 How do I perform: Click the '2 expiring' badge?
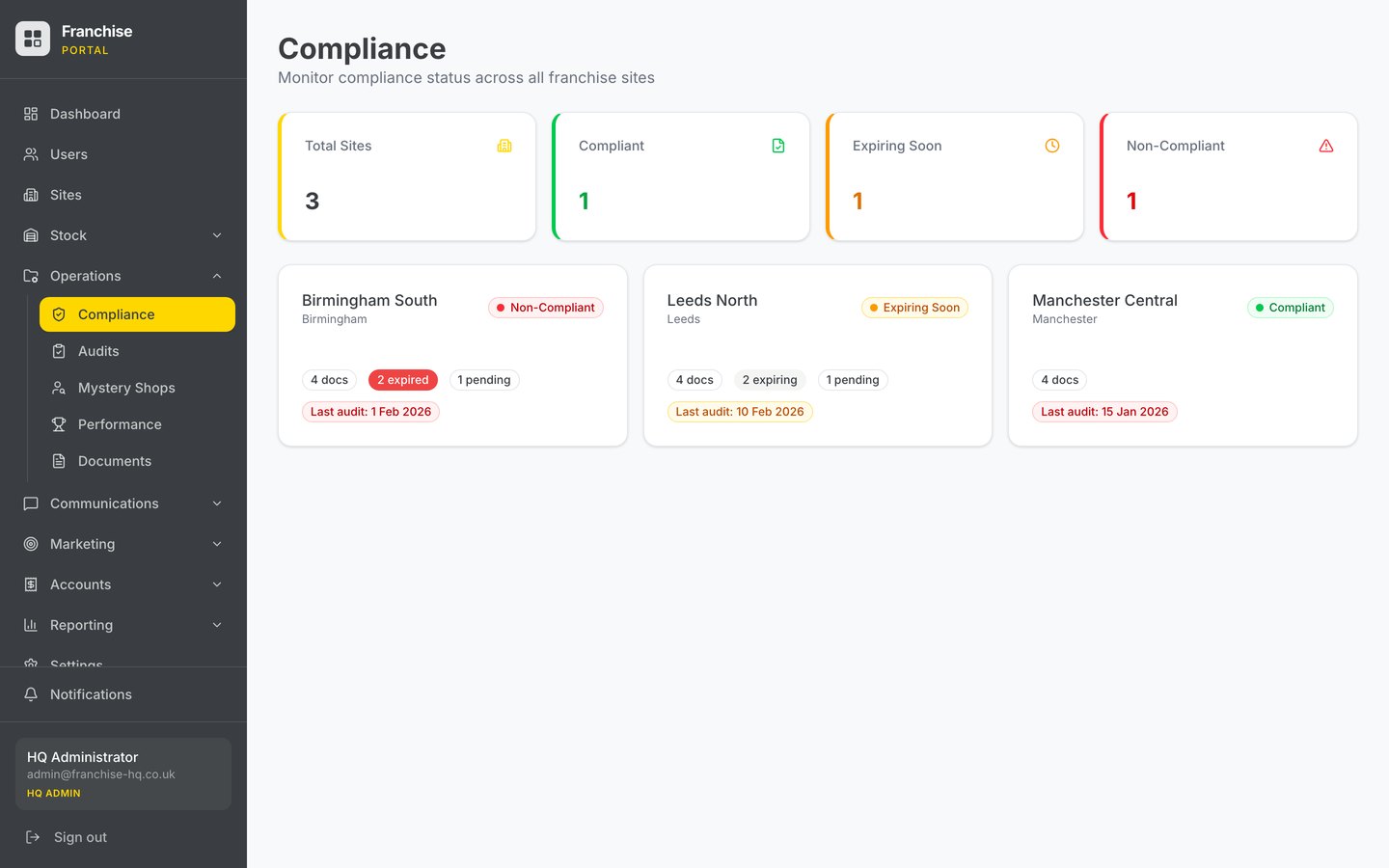point(770,380)
